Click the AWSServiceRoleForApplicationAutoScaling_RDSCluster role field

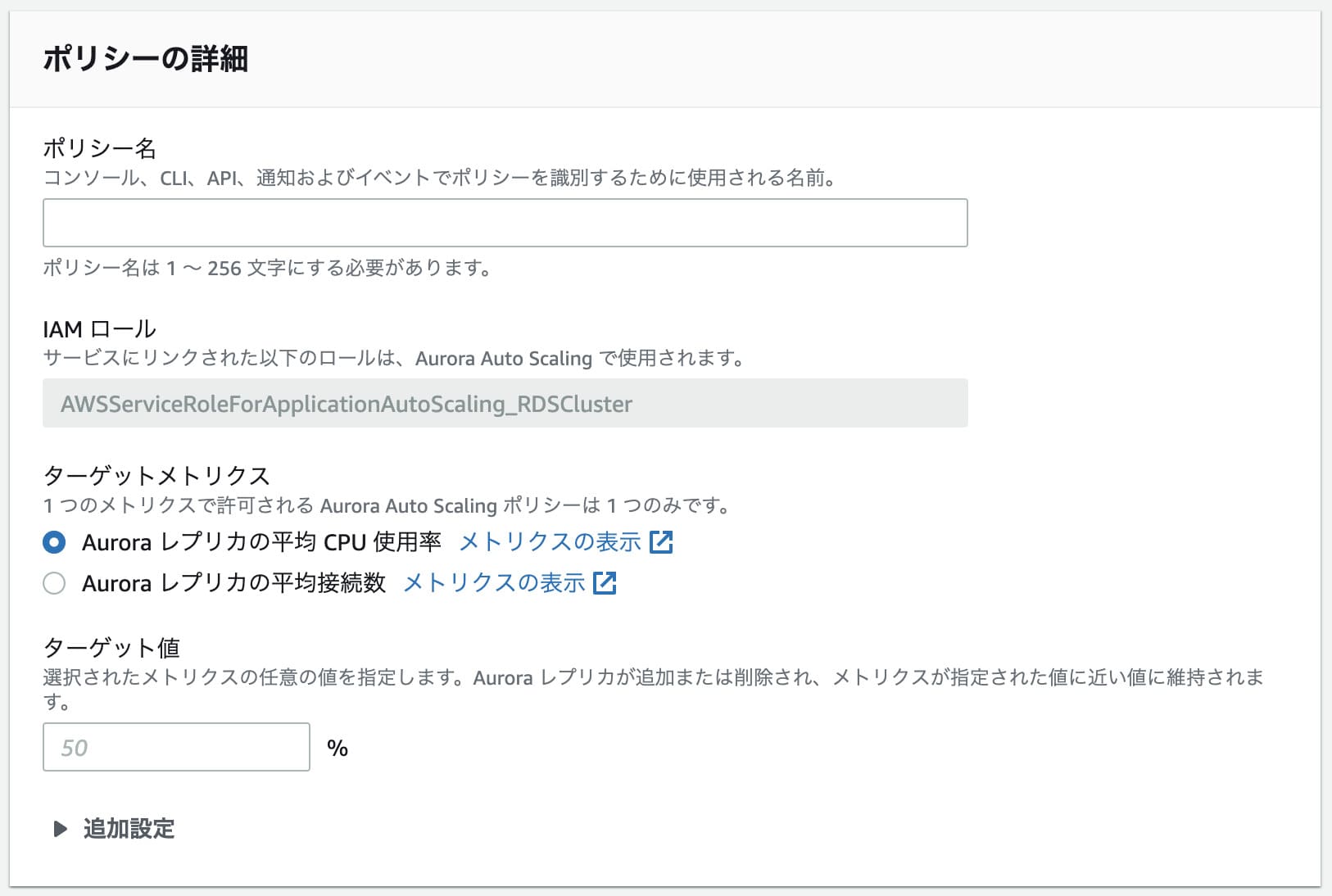505,403
